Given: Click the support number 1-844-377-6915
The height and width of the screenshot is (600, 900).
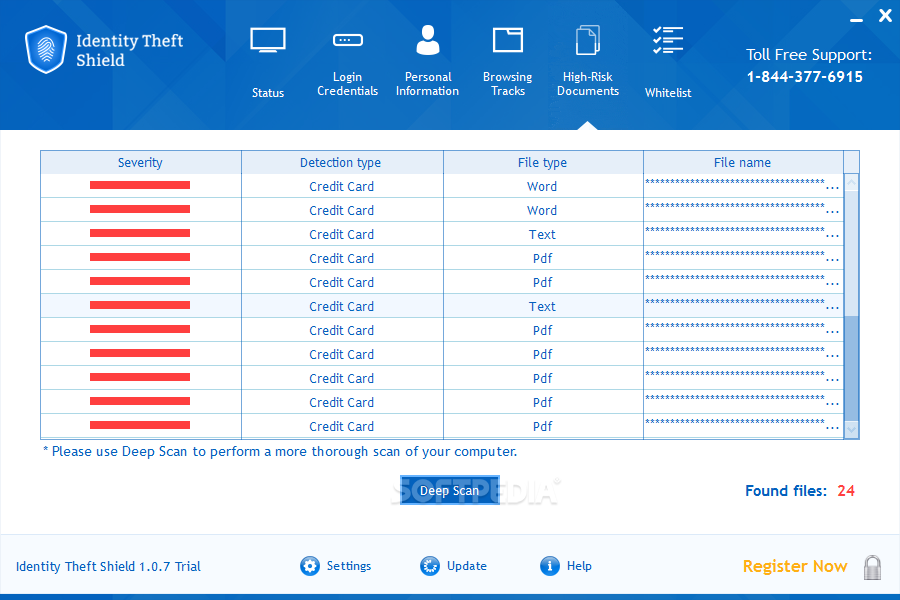Looking at the screenshot, I should pos(805,77).
